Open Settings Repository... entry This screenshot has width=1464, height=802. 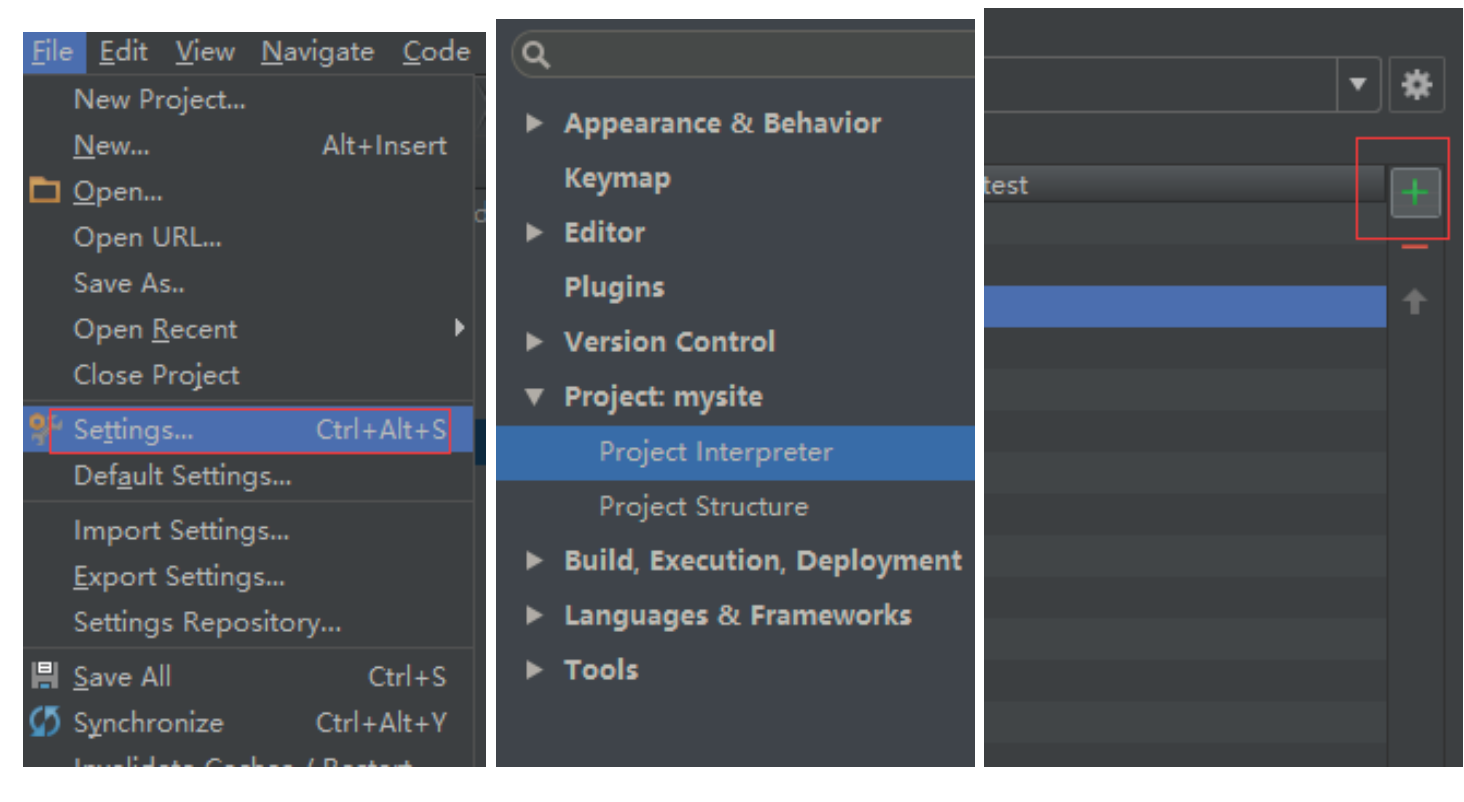(x=208, y=623)
